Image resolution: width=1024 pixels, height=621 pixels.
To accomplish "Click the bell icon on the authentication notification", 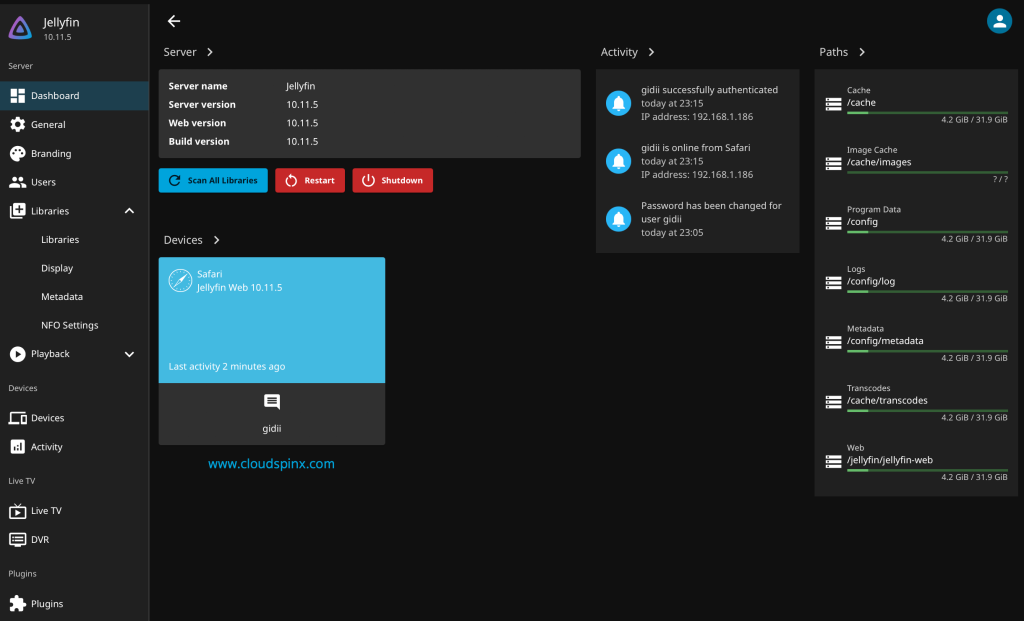I will [x=618, y=102].
